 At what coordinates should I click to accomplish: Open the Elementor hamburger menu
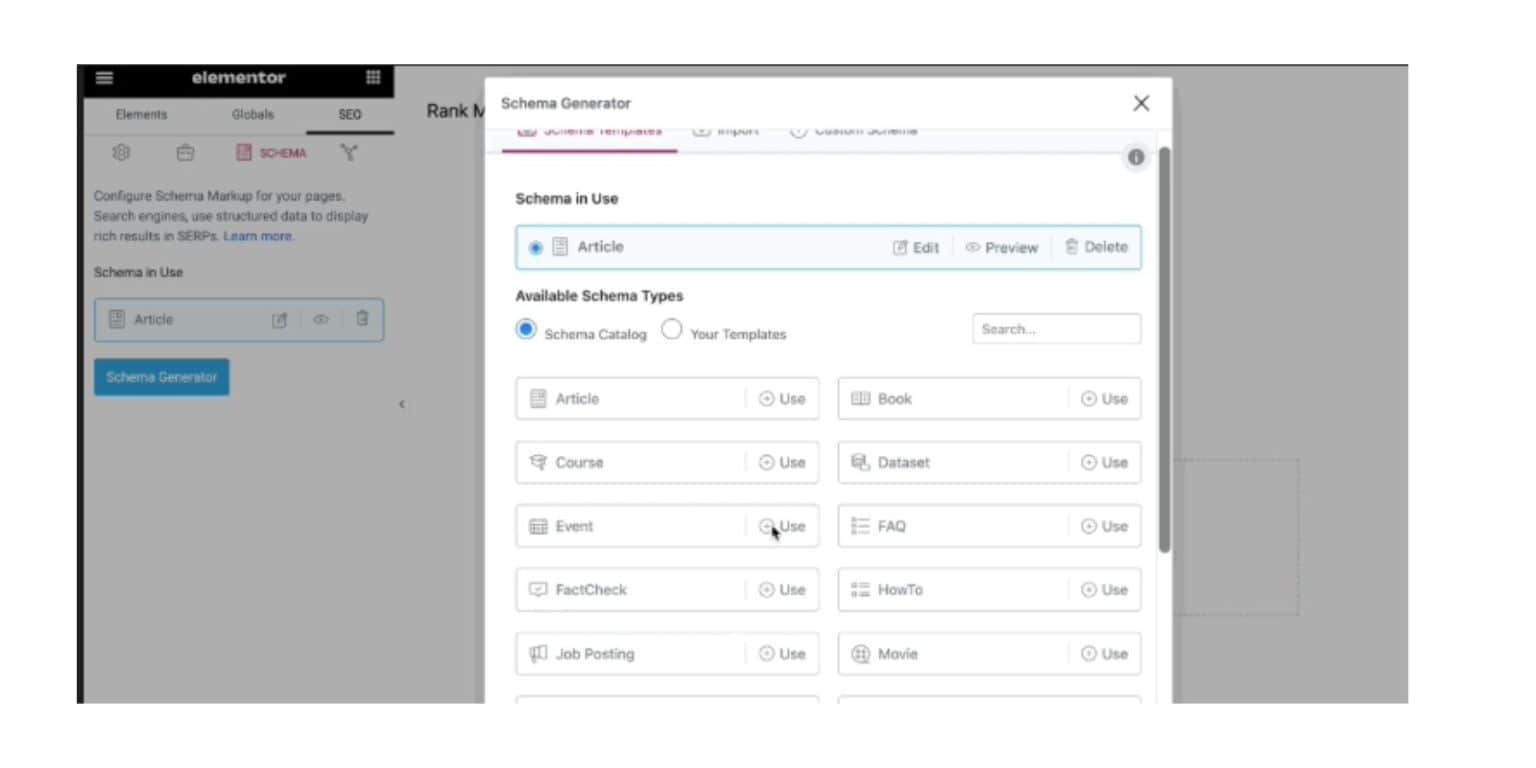pos(104,78)
